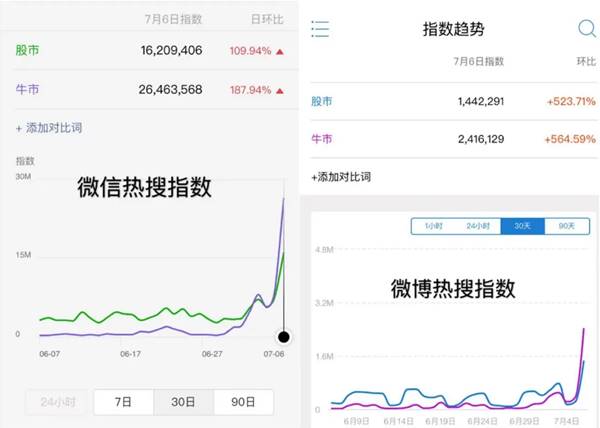This screenshot has height=428, width=600.
Task: Select 24小时 range in Weibo chart
Action: pyautogui.click(x=478, y=226)
